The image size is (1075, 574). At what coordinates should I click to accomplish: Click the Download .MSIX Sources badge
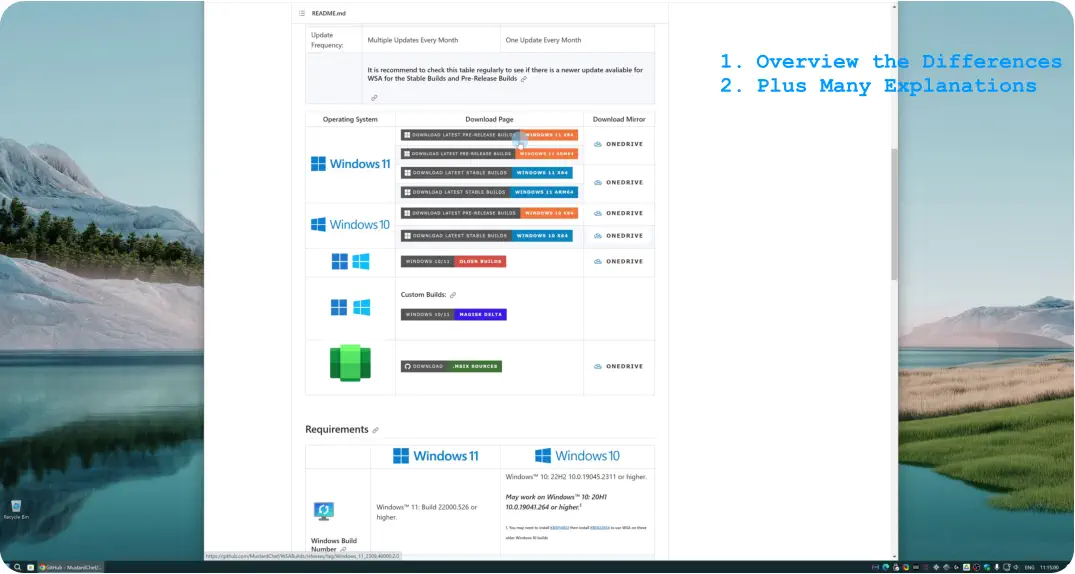(x=451, y=366)
